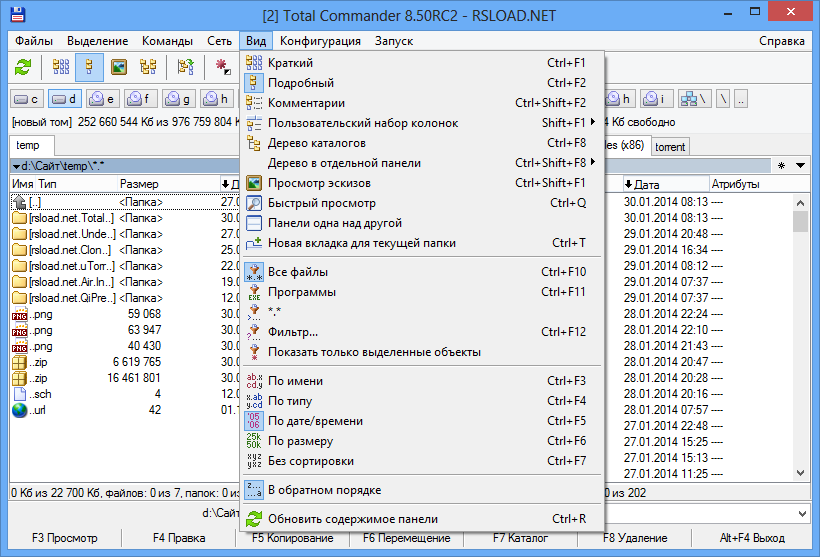
Task: Open the Конфигурация menu
Action: pyautogui.click(x=320, y=41)
